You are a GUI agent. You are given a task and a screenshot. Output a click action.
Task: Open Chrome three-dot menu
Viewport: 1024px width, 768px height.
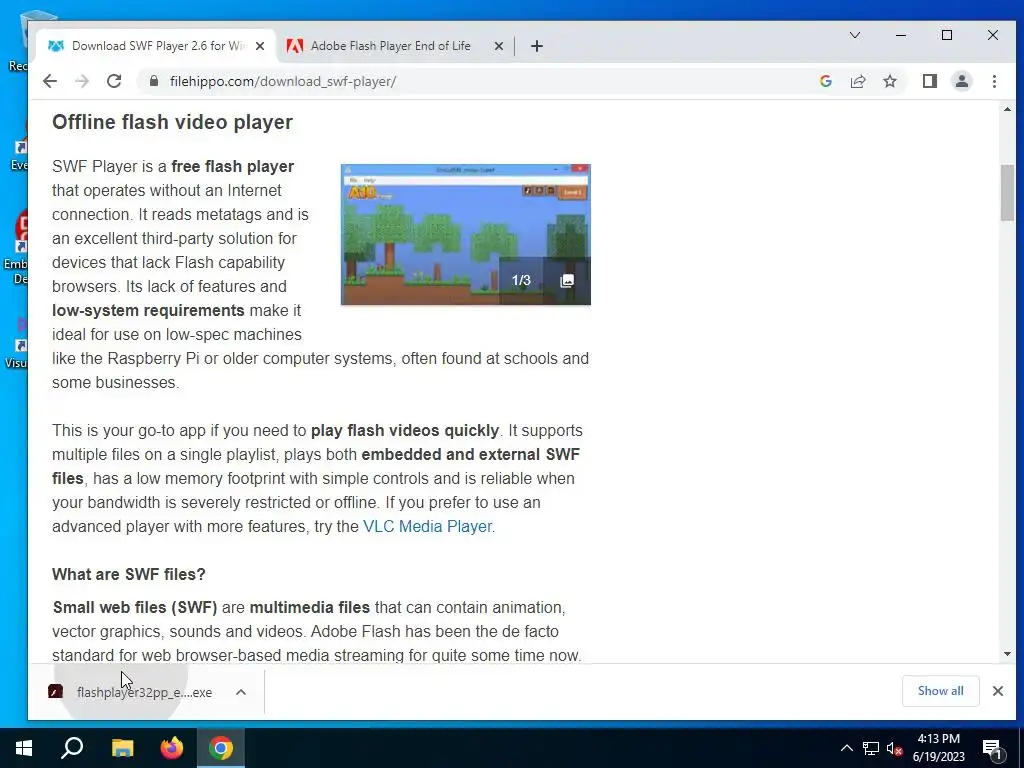994,81
